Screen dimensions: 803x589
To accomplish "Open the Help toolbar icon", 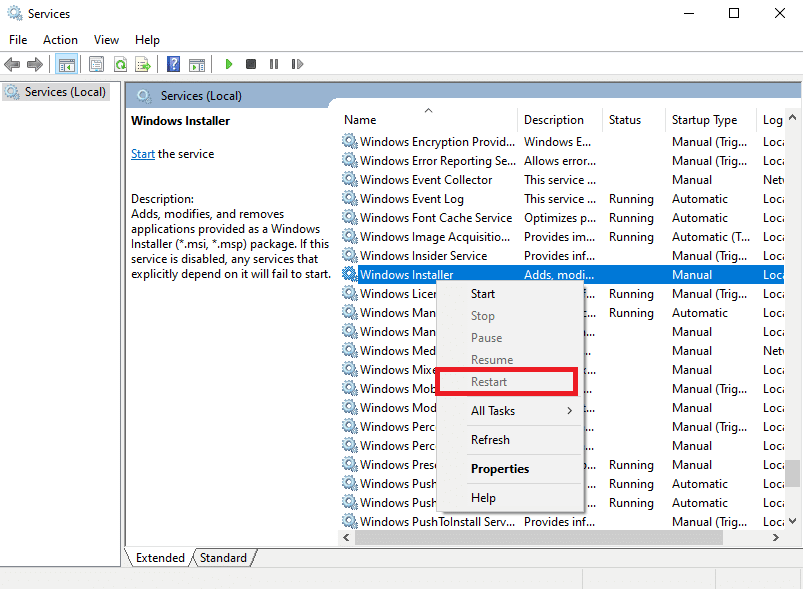I will click(174, 65).
